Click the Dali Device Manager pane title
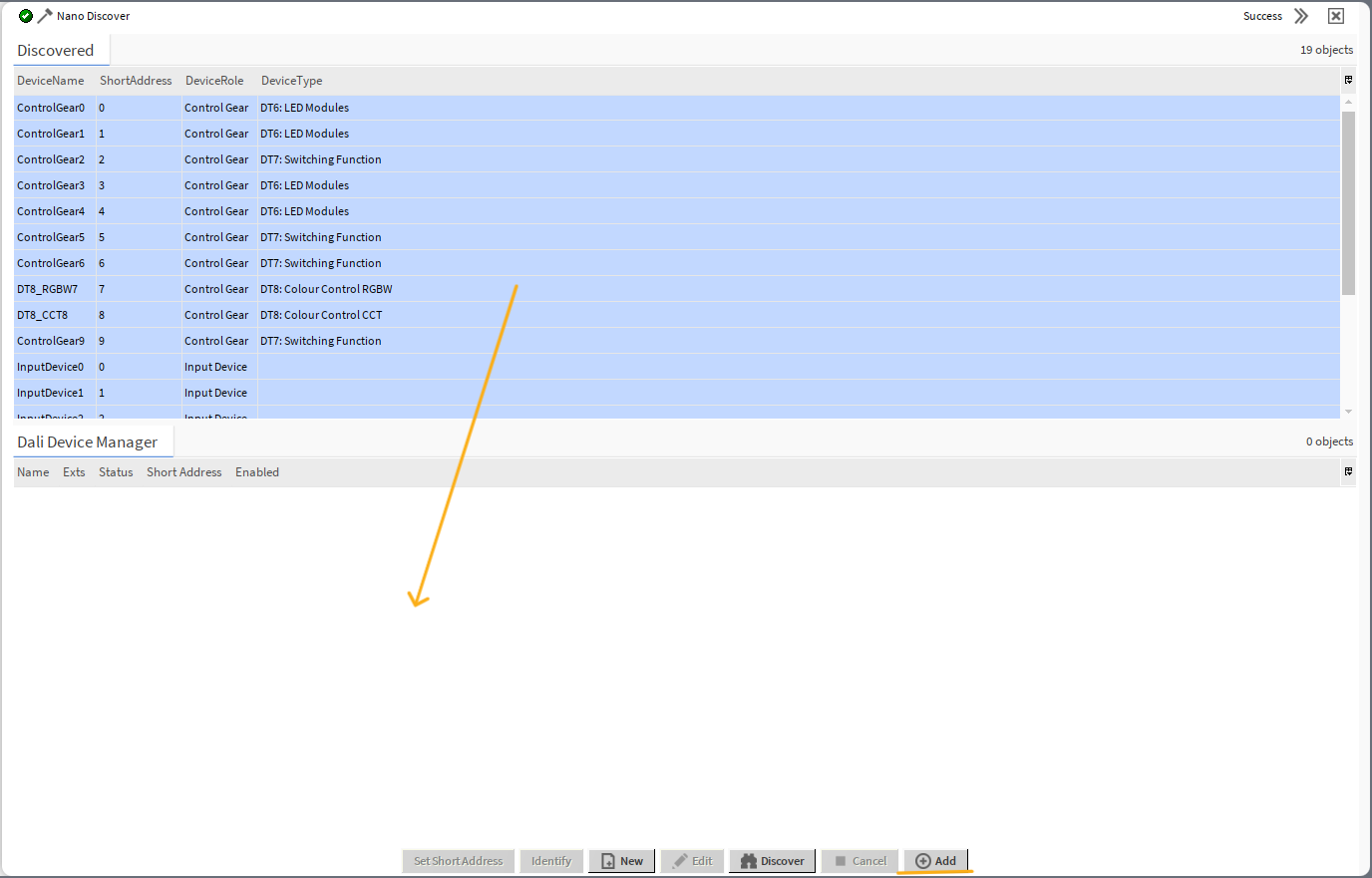The height and width of the screenshot is (878, 1372). (88, 441)
